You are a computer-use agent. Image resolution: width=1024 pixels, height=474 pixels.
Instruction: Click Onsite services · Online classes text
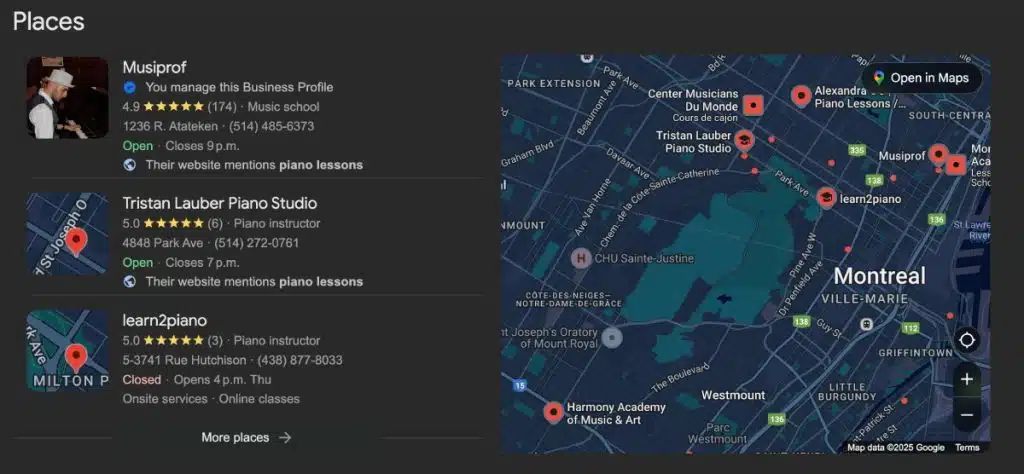tap(211, 399)
